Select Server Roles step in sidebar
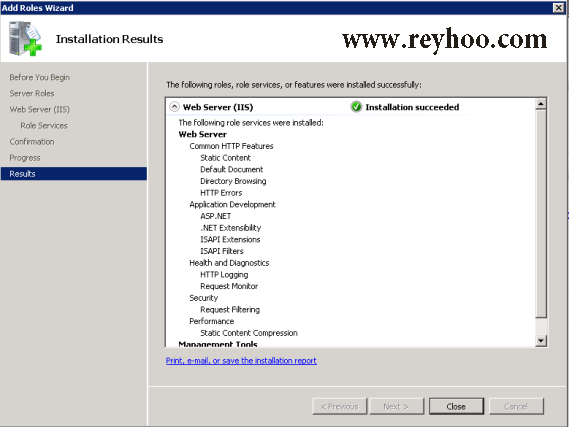Image resolution: width=569 pixels, height=427 pixels. [x=32, y=93]
